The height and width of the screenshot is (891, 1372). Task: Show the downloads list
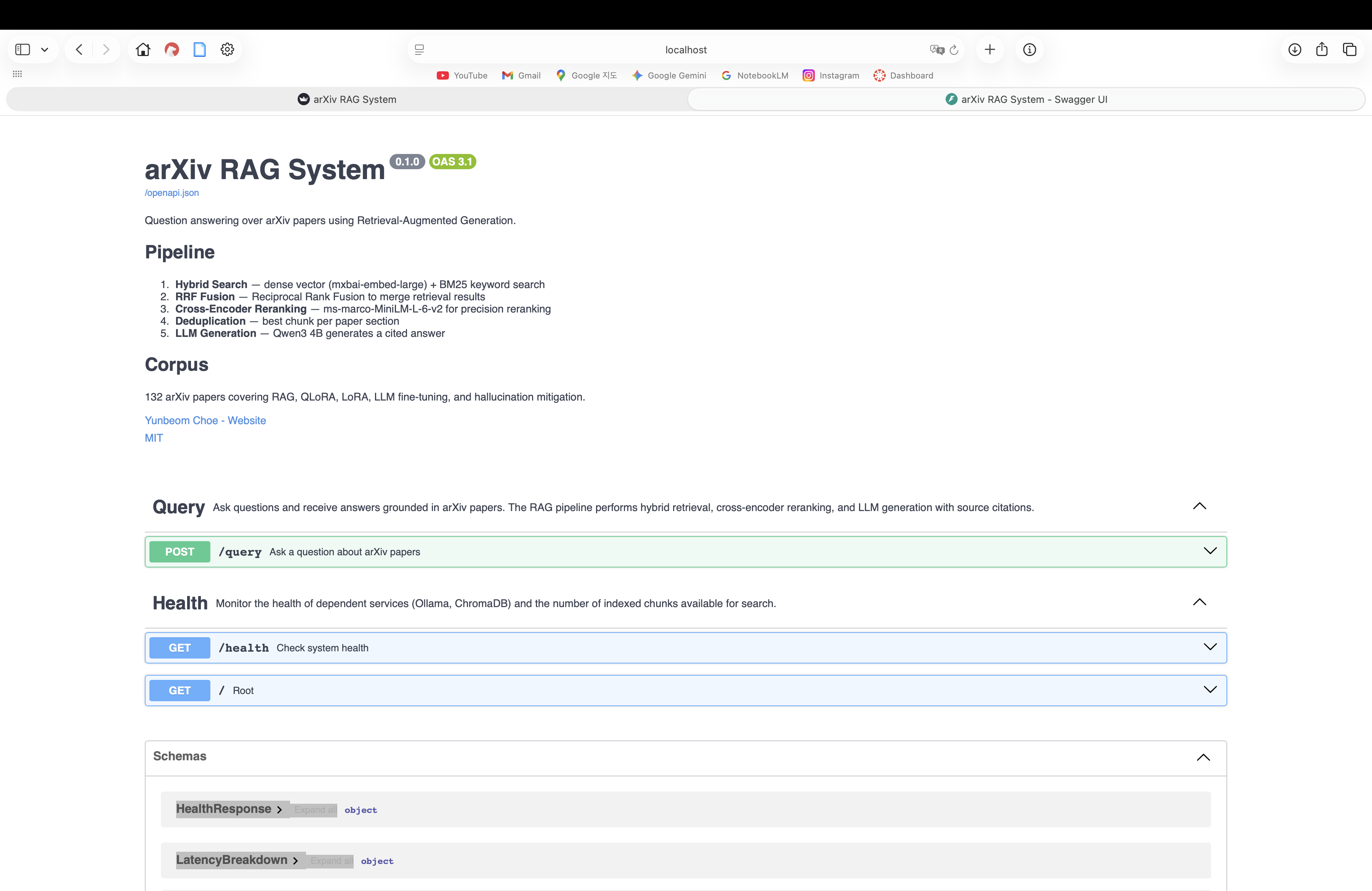(x=1294, y=50)
